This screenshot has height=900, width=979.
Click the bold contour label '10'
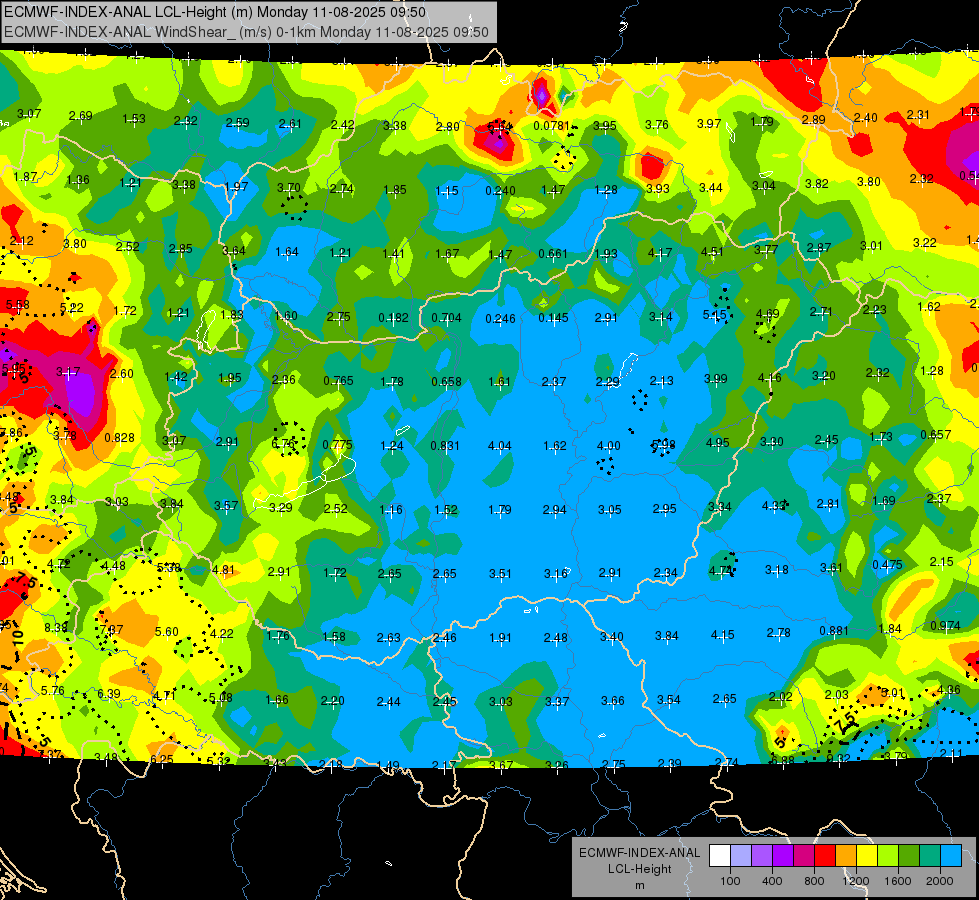17,638
